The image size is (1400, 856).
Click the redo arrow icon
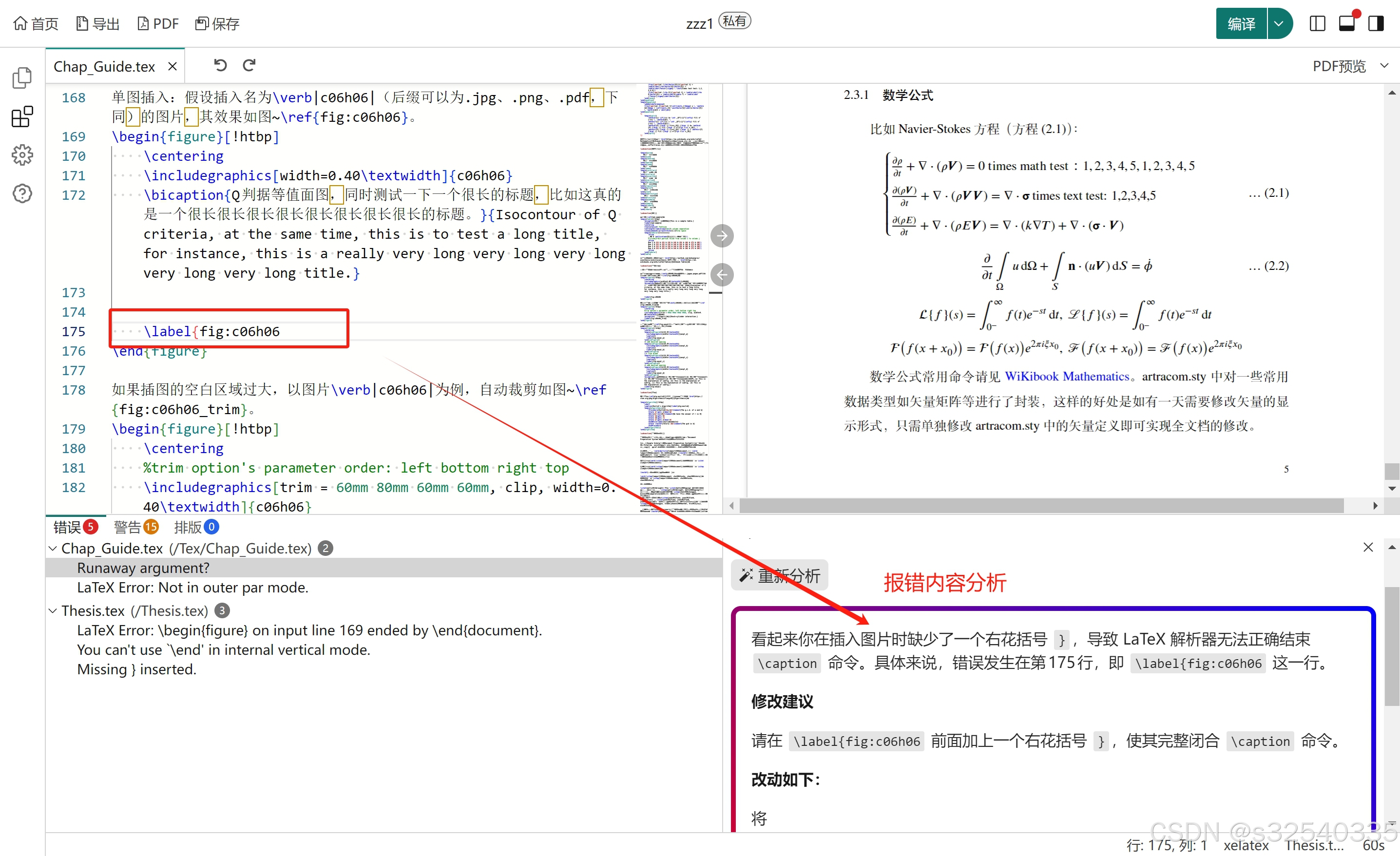point(249,65)
